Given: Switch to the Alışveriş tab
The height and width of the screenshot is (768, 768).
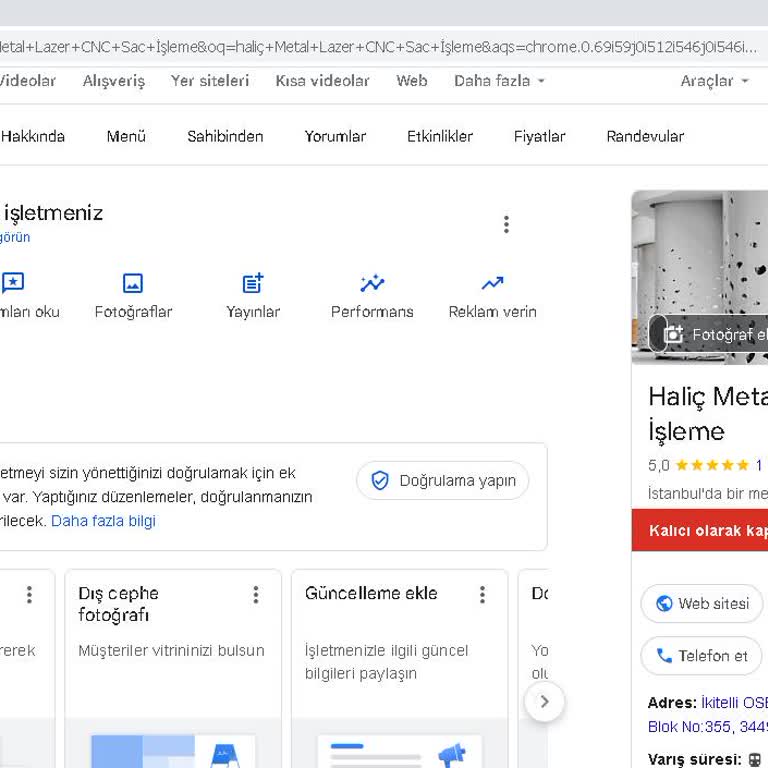Looking at the screenshot, I should (x=114, y=81).
